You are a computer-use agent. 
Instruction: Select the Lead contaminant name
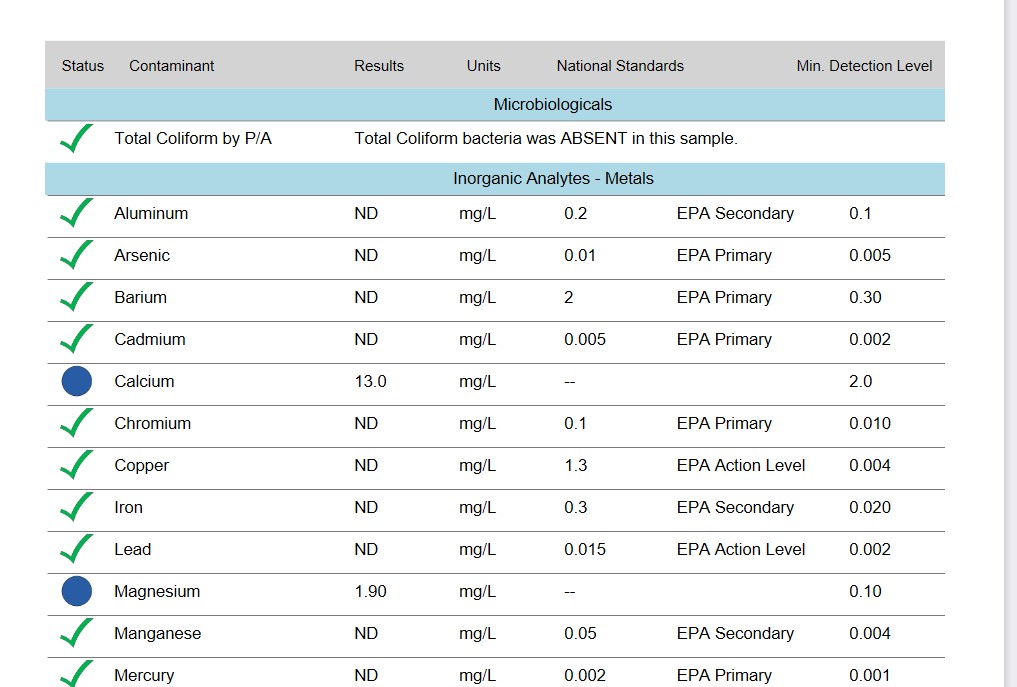pyautogui.click(x=132, y=549)
